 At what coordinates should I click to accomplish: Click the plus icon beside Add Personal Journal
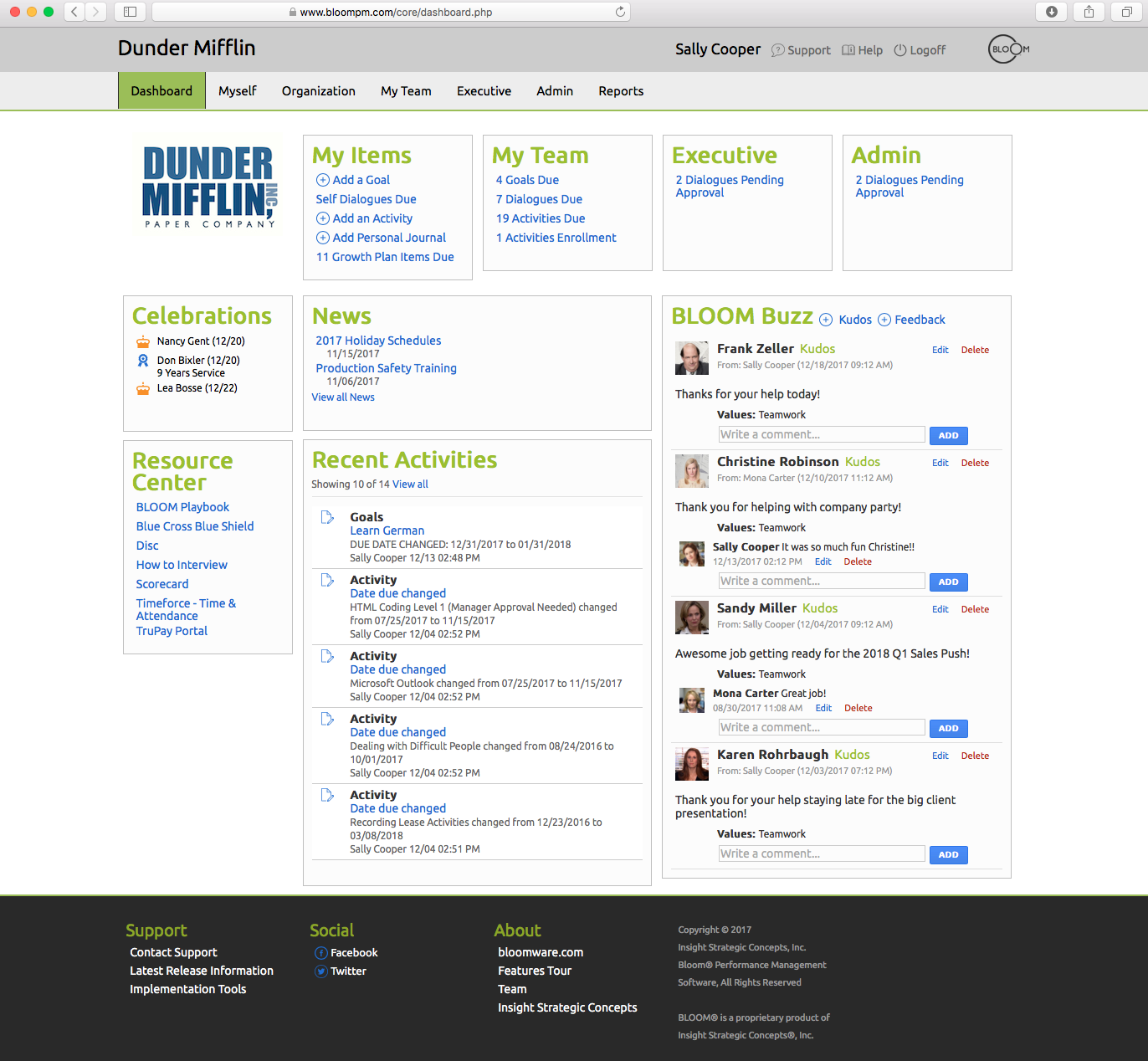[322, 238]
